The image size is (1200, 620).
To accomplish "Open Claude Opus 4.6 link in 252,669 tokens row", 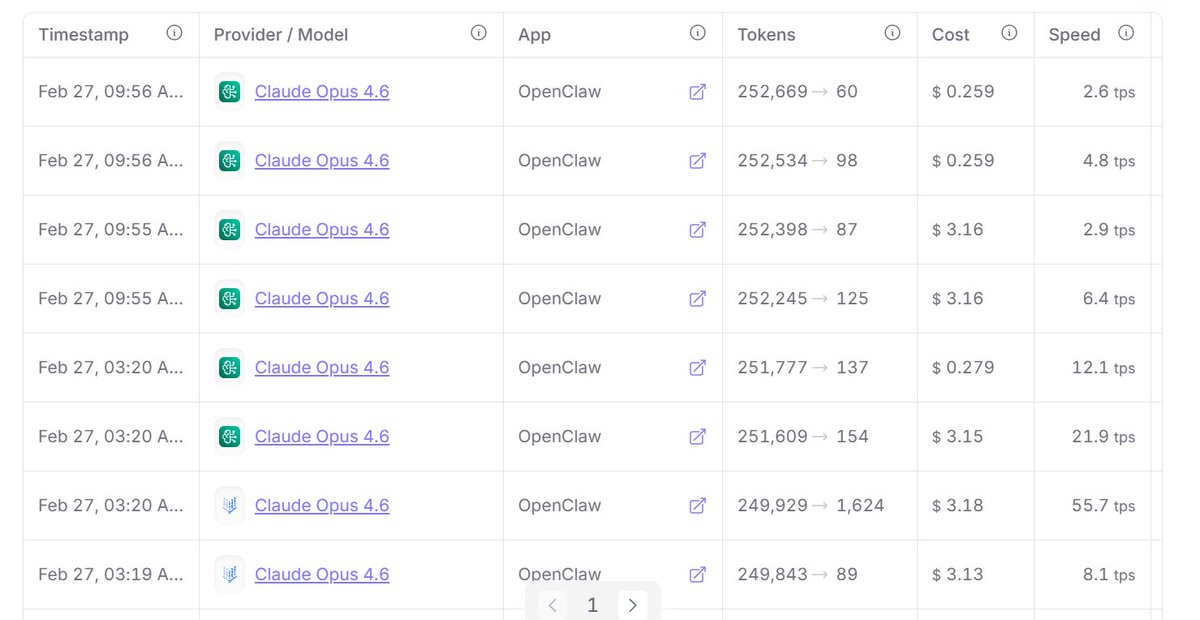I will point(322,92).
